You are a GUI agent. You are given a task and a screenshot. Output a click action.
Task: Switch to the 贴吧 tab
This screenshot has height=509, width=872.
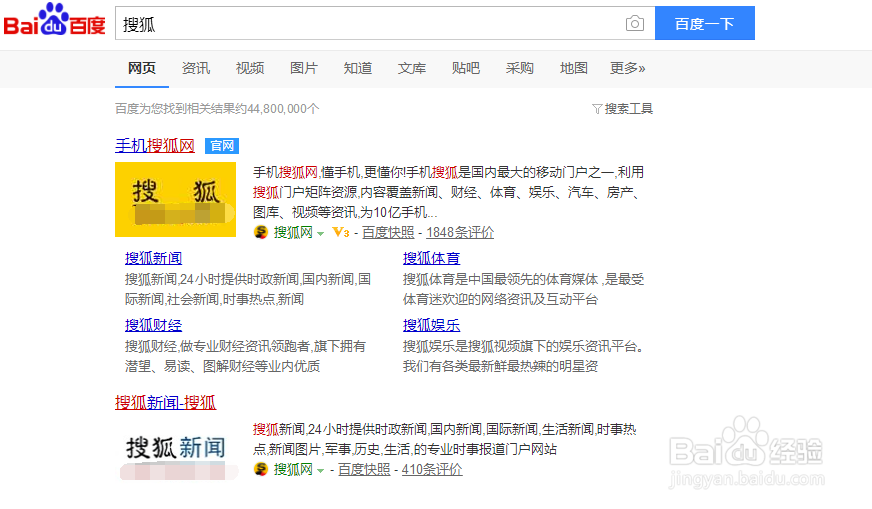tap(465, 68)
